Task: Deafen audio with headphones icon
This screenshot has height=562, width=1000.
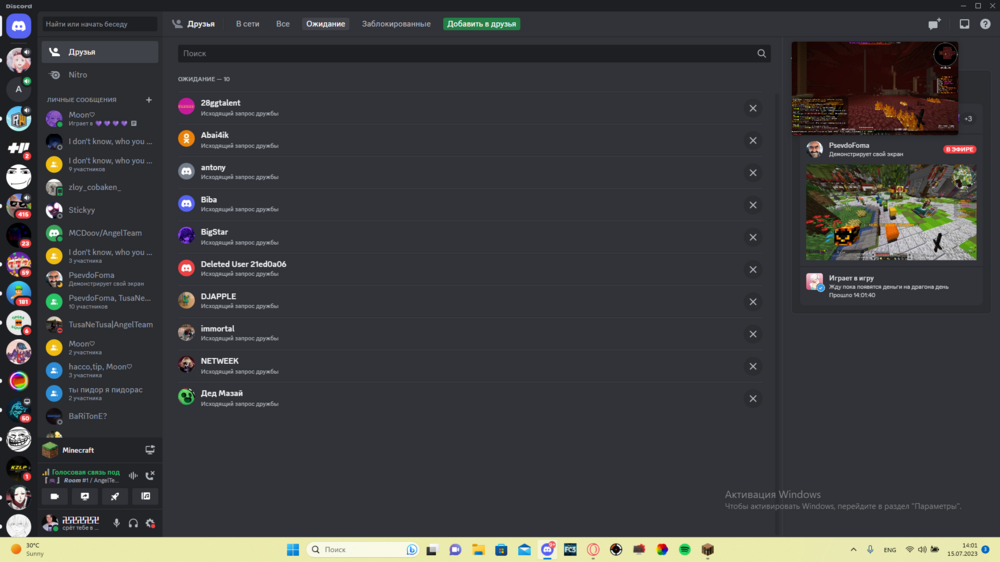Action: pos(133,523)
